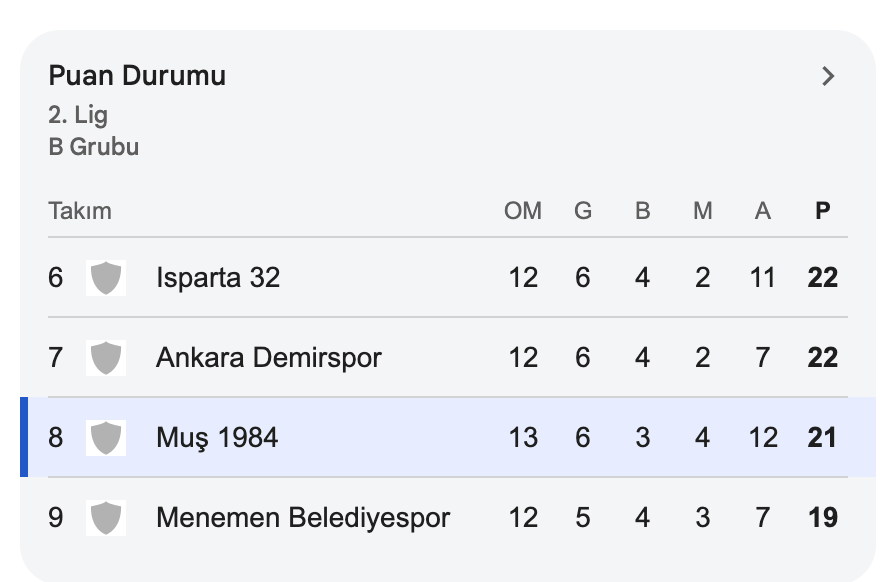Image resolution: width=882 pixels, height=582 pixels.
Task: Click the G wins column header
Action: [583, 211]
